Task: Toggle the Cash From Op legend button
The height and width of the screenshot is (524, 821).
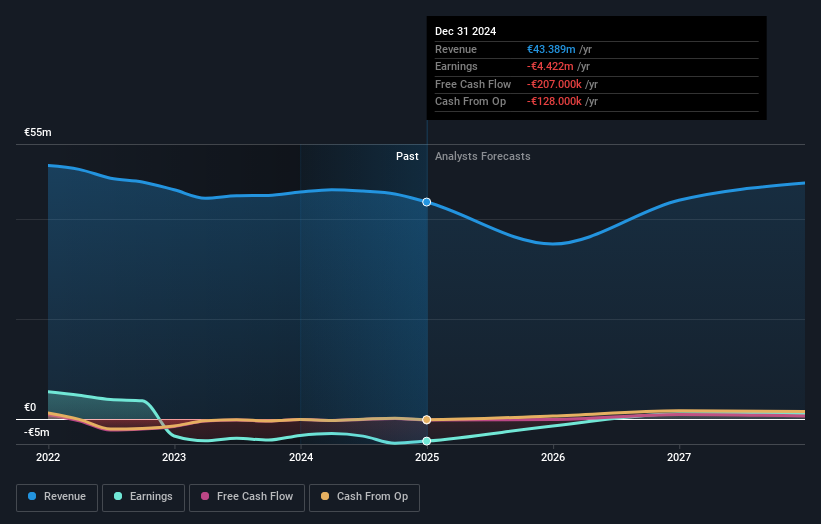Action: click(x=364, y=497)
